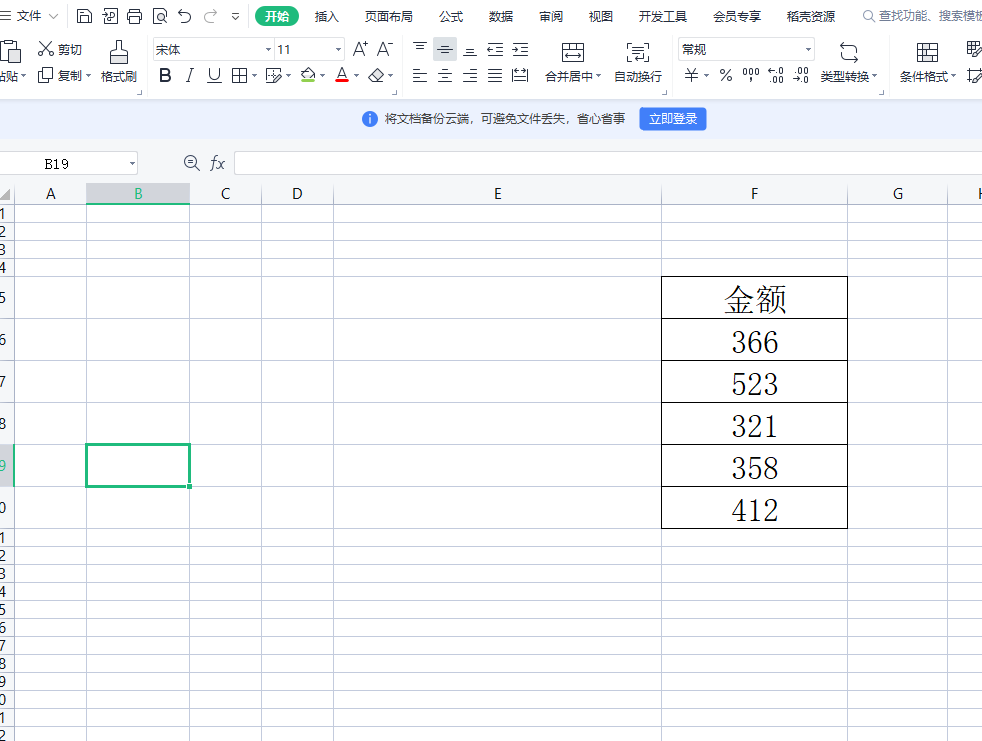This screenshot has height=741, width=982.
Task: Click the Cut (剪切) tool
Action: 59,49
